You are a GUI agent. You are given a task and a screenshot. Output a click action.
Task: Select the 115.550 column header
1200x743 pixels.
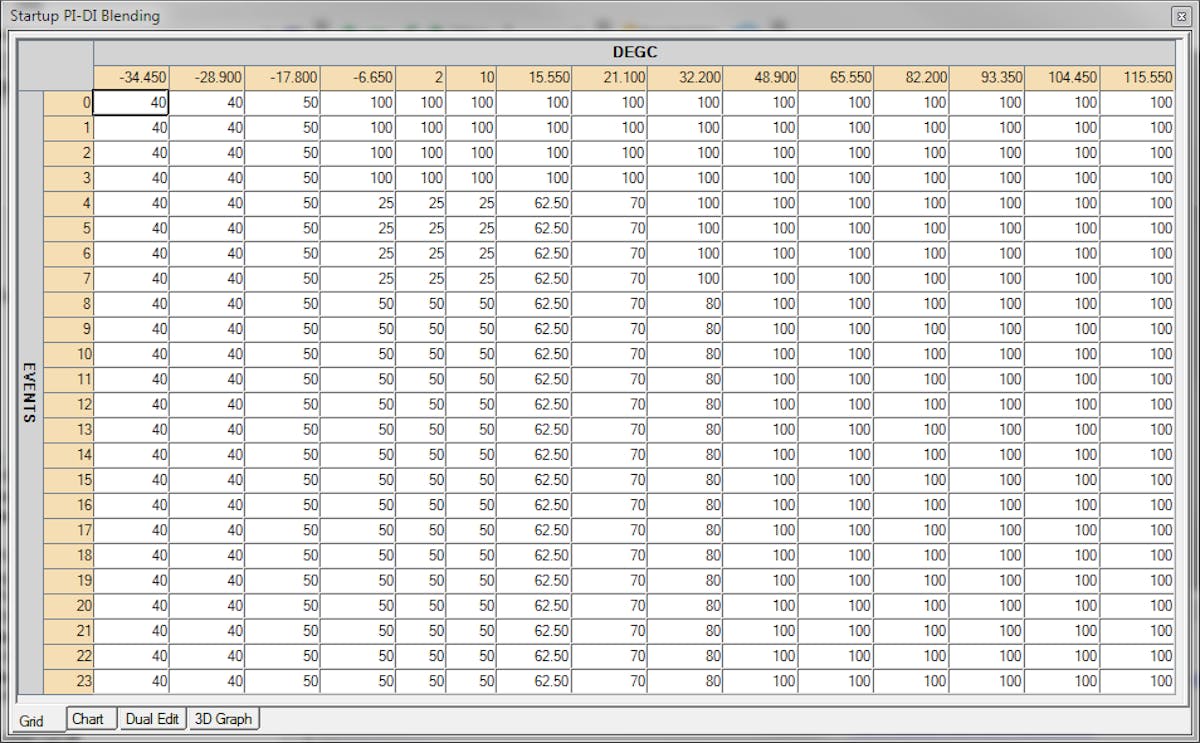(x=1137, y=77)
